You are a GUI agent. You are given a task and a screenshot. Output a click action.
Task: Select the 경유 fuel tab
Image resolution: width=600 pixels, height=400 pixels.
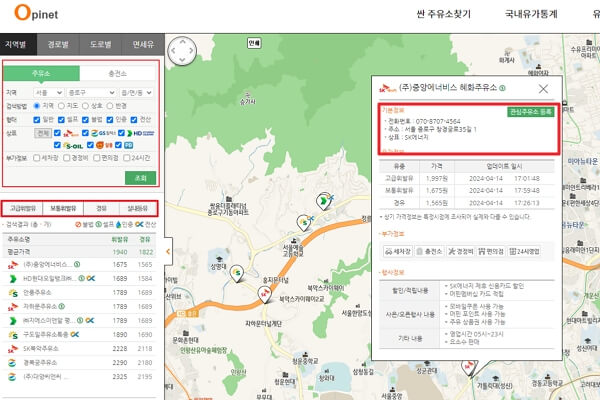[x=101, y=208]
